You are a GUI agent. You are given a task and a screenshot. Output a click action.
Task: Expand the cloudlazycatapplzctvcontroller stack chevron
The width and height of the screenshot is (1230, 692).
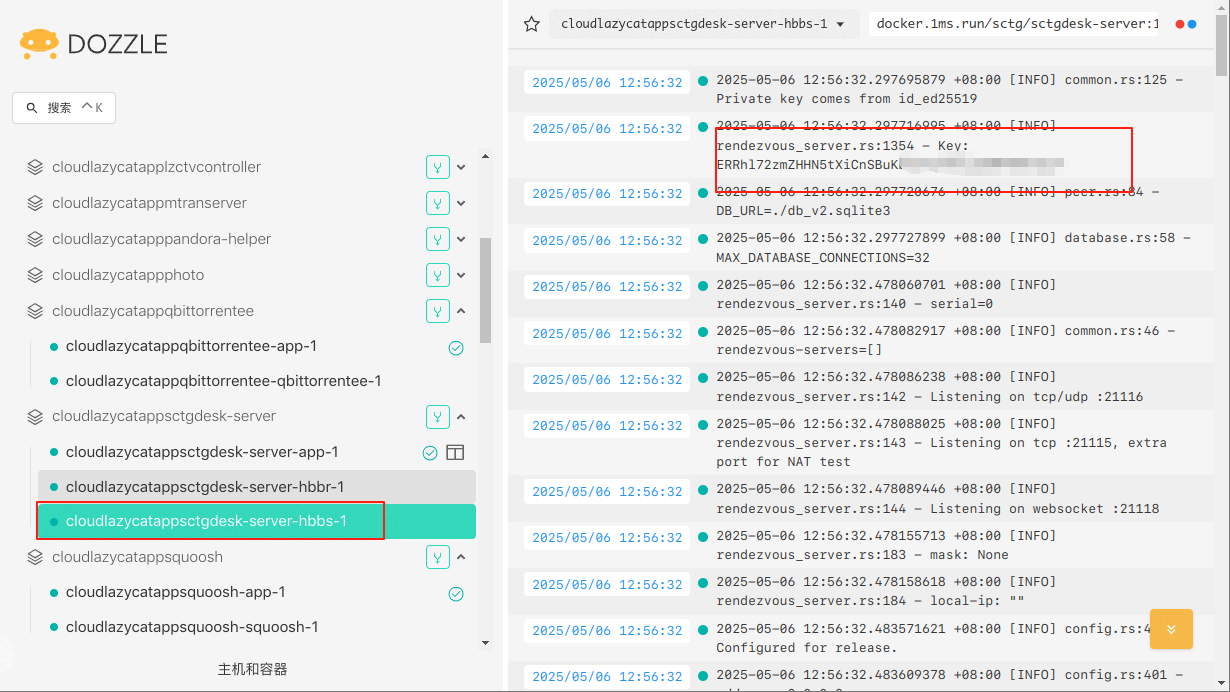pyautogui.click(x=461, y=167)
